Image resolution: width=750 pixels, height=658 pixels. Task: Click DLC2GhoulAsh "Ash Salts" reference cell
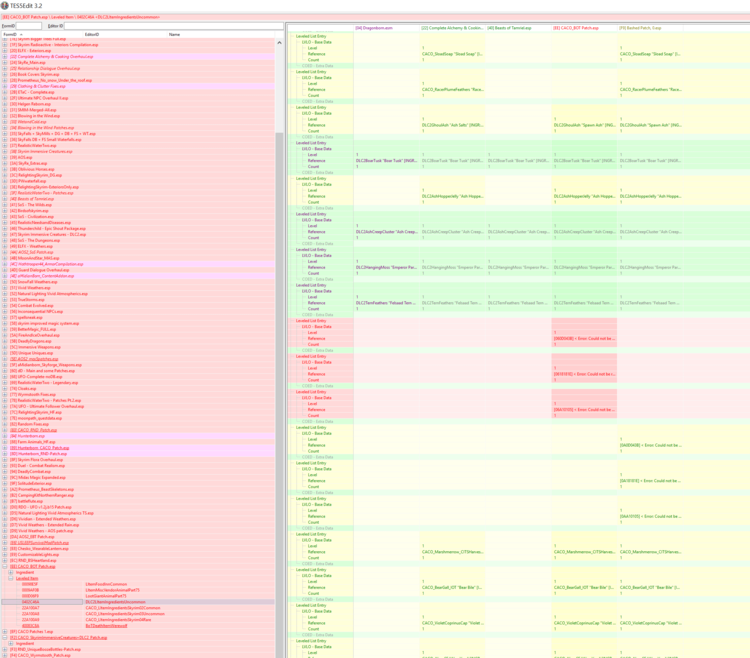click(x=452, y=125)
